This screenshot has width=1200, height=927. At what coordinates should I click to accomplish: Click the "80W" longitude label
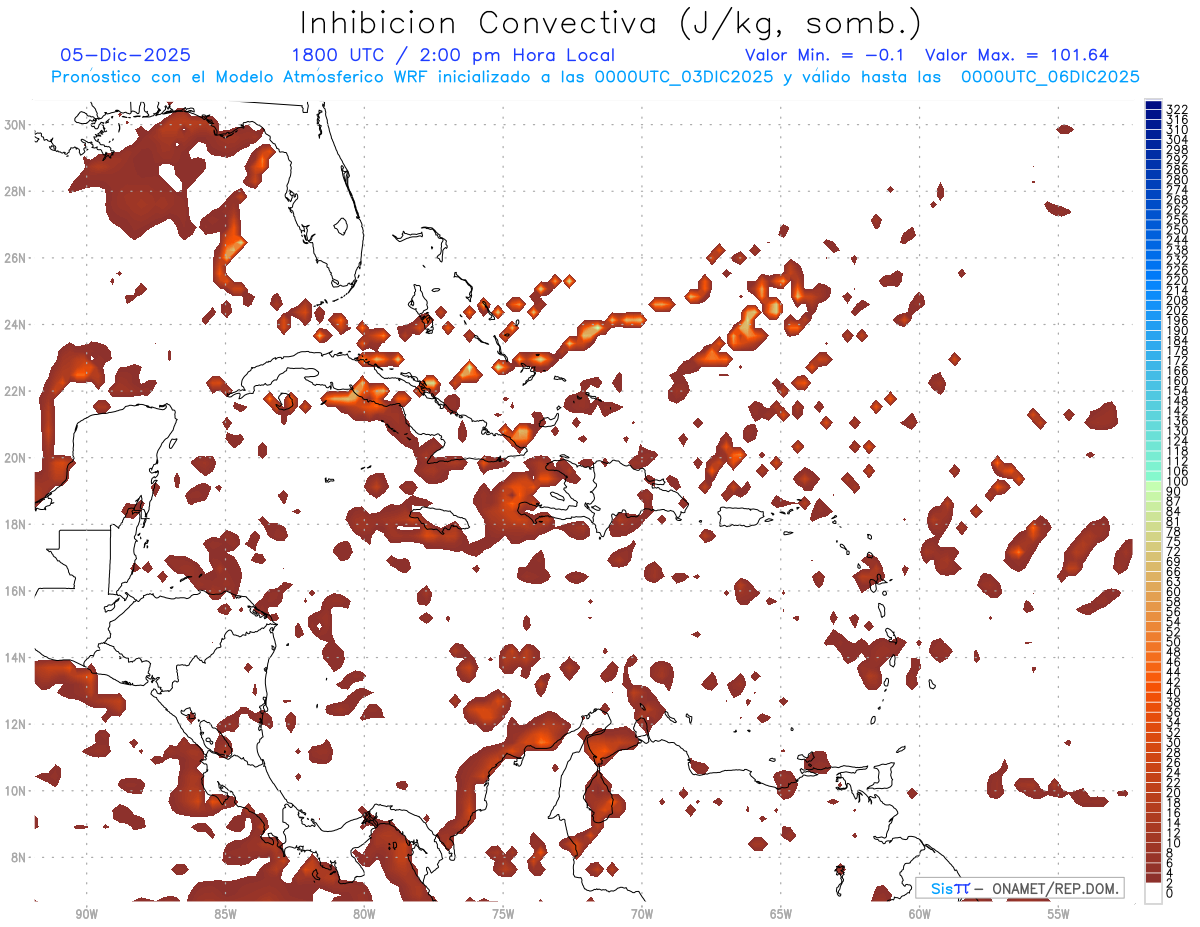point(364,914)
